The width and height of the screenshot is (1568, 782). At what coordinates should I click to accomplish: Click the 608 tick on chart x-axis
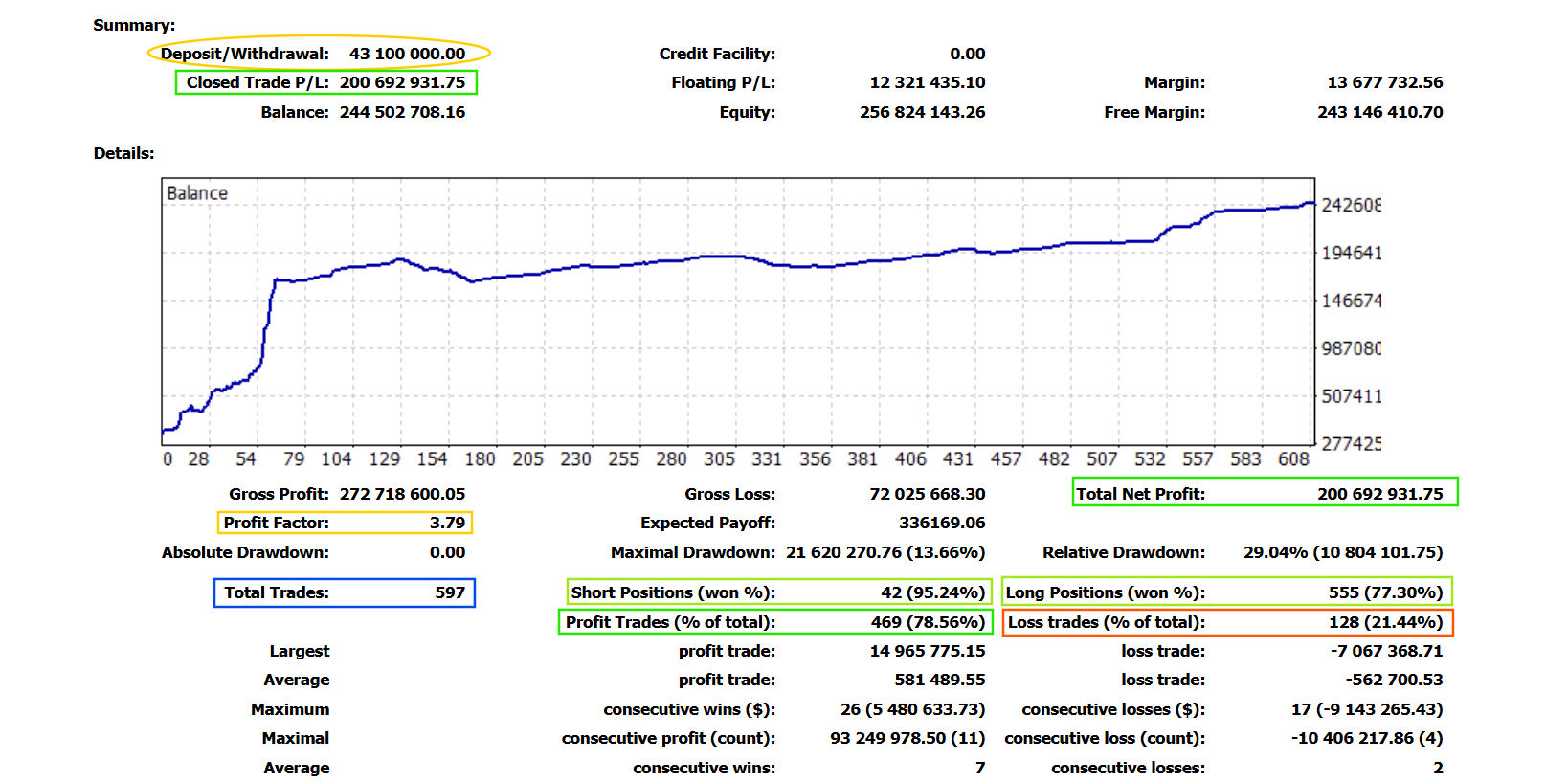coord(1293,459)
